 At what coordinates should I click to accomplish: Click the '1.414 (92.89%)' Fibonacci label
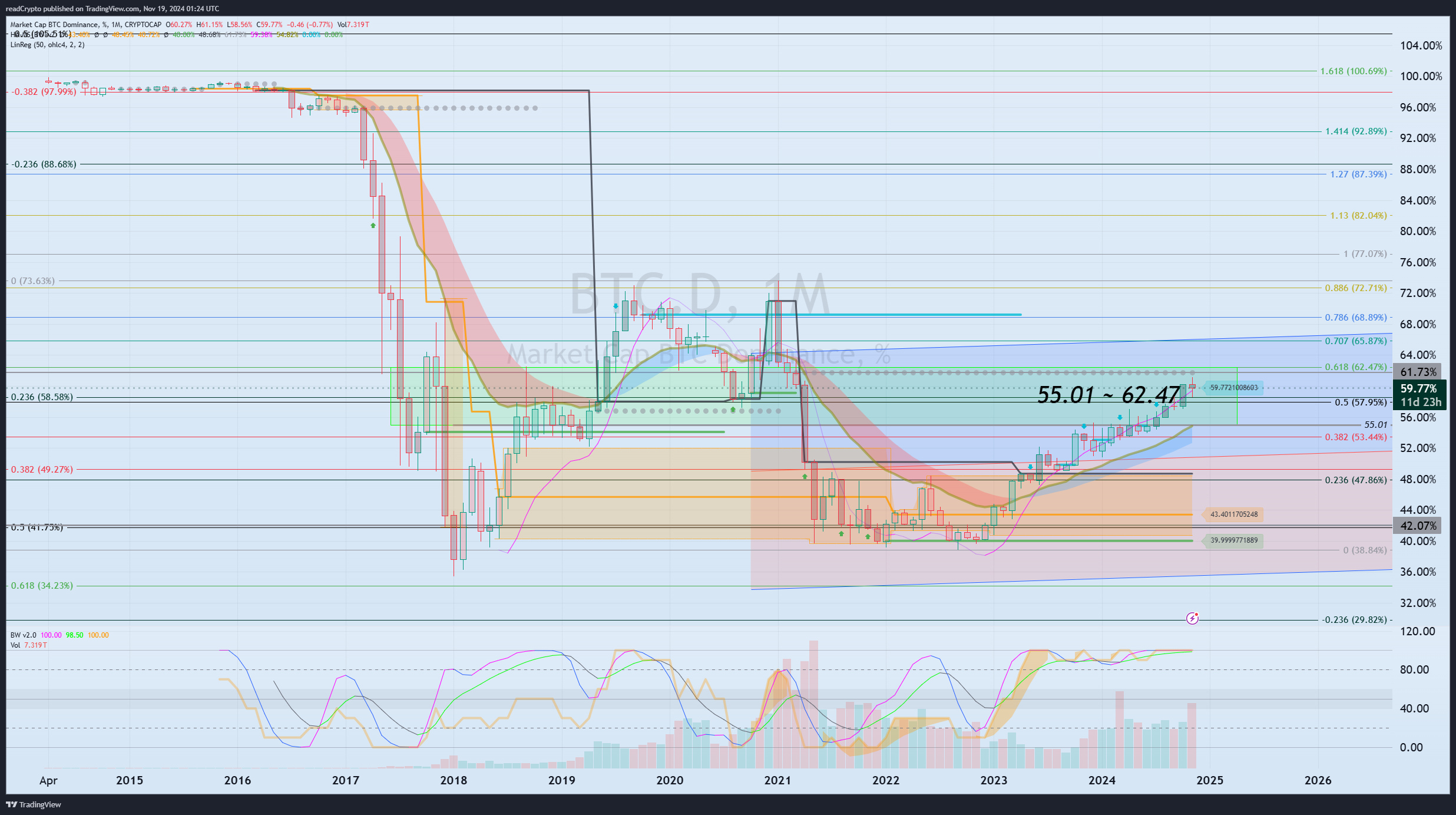pos(1356,131)
